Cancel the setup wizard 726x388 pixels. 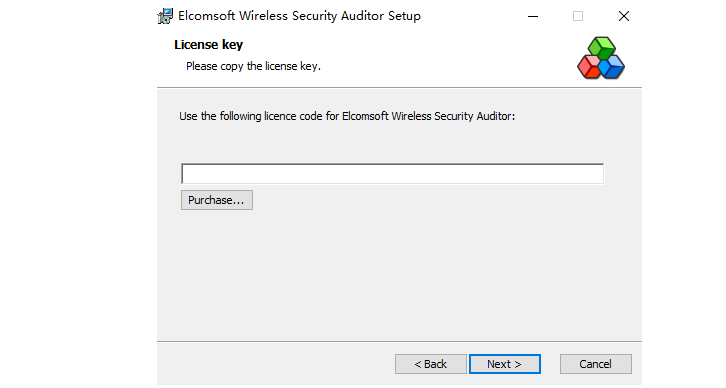click(595, 364)
